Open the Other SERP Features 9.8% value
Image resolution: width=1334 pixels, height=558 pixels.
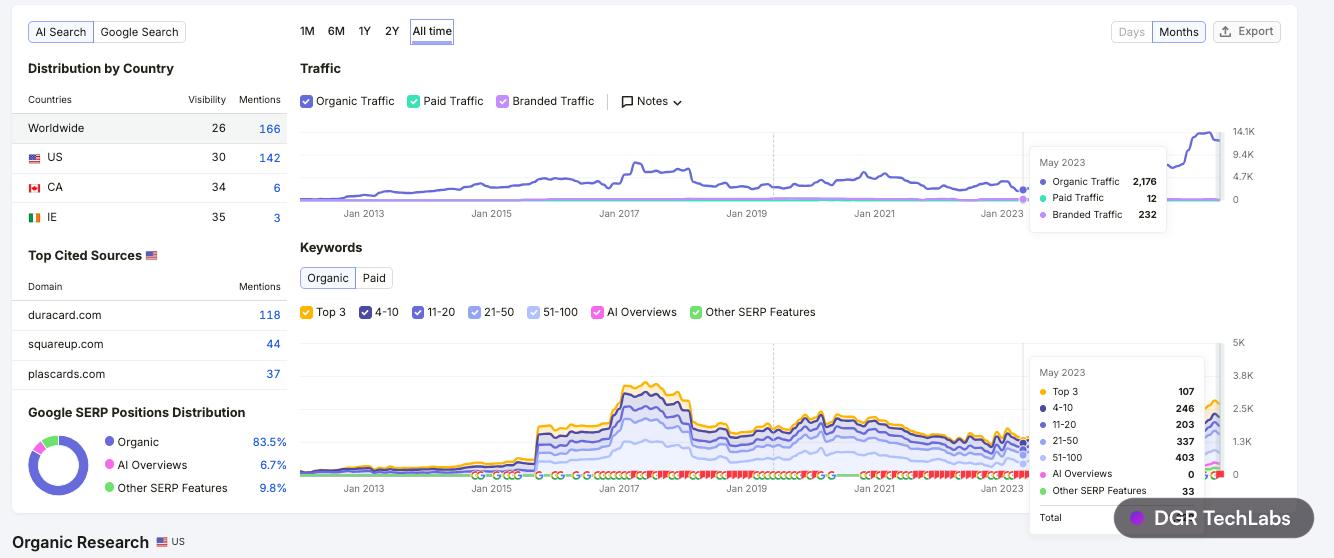(x=273, y=488)
